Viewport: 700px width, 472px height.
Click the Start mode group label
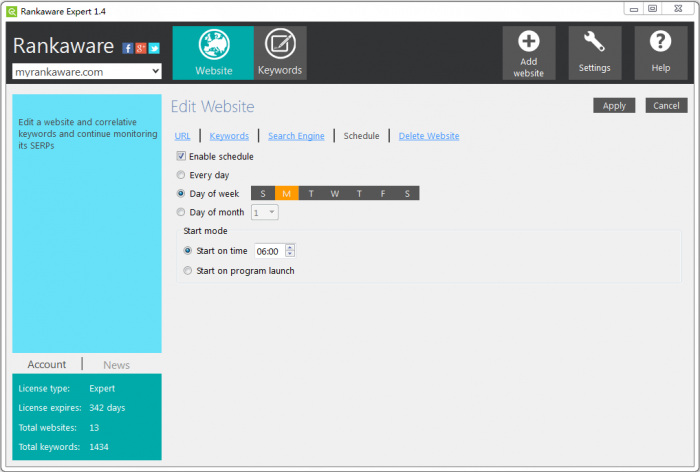[x=205, y=231]
